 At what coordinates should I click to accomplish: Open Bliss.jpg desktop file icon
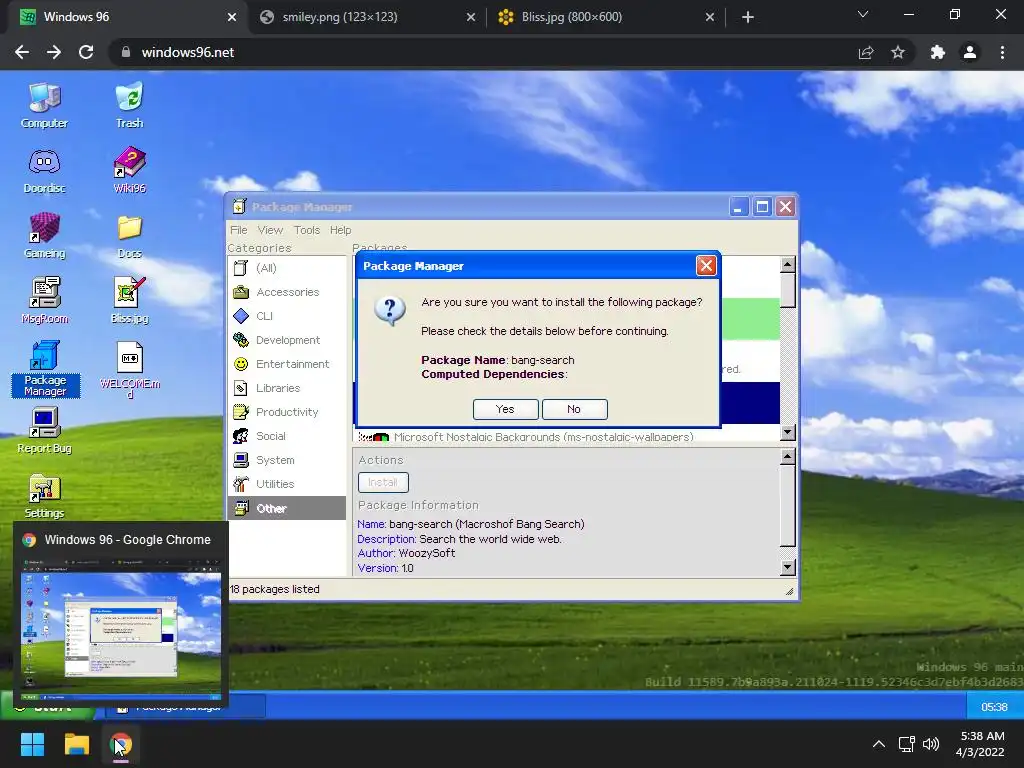pos(129,301)
